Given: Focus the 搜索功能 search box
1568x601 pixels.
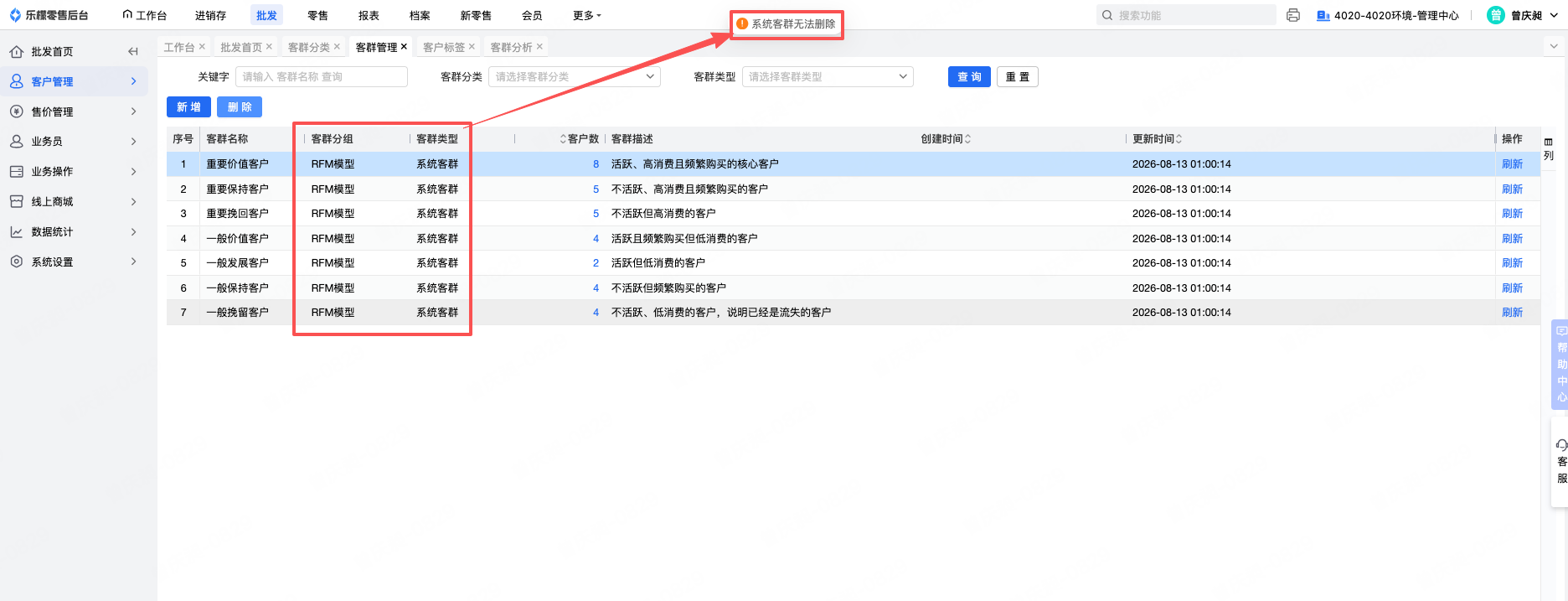Looking at the screenshot, I should (x=1186, y=15).
